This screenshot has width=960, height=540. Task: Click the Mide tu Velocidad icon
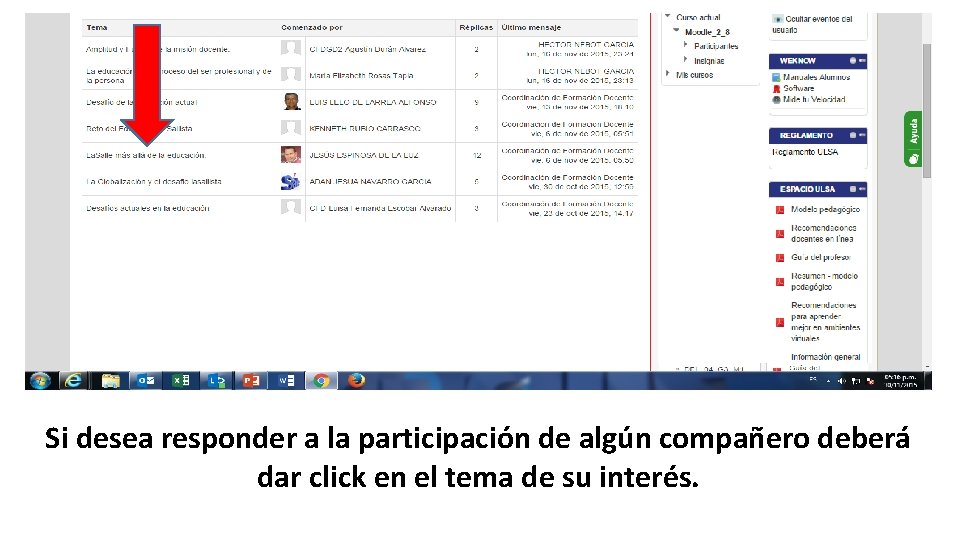point(776,99)
